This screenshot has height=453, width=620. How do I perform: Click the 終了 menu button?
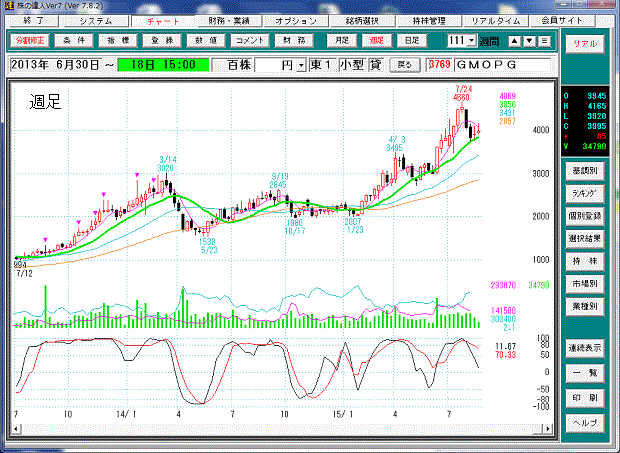tap(34, 21)
